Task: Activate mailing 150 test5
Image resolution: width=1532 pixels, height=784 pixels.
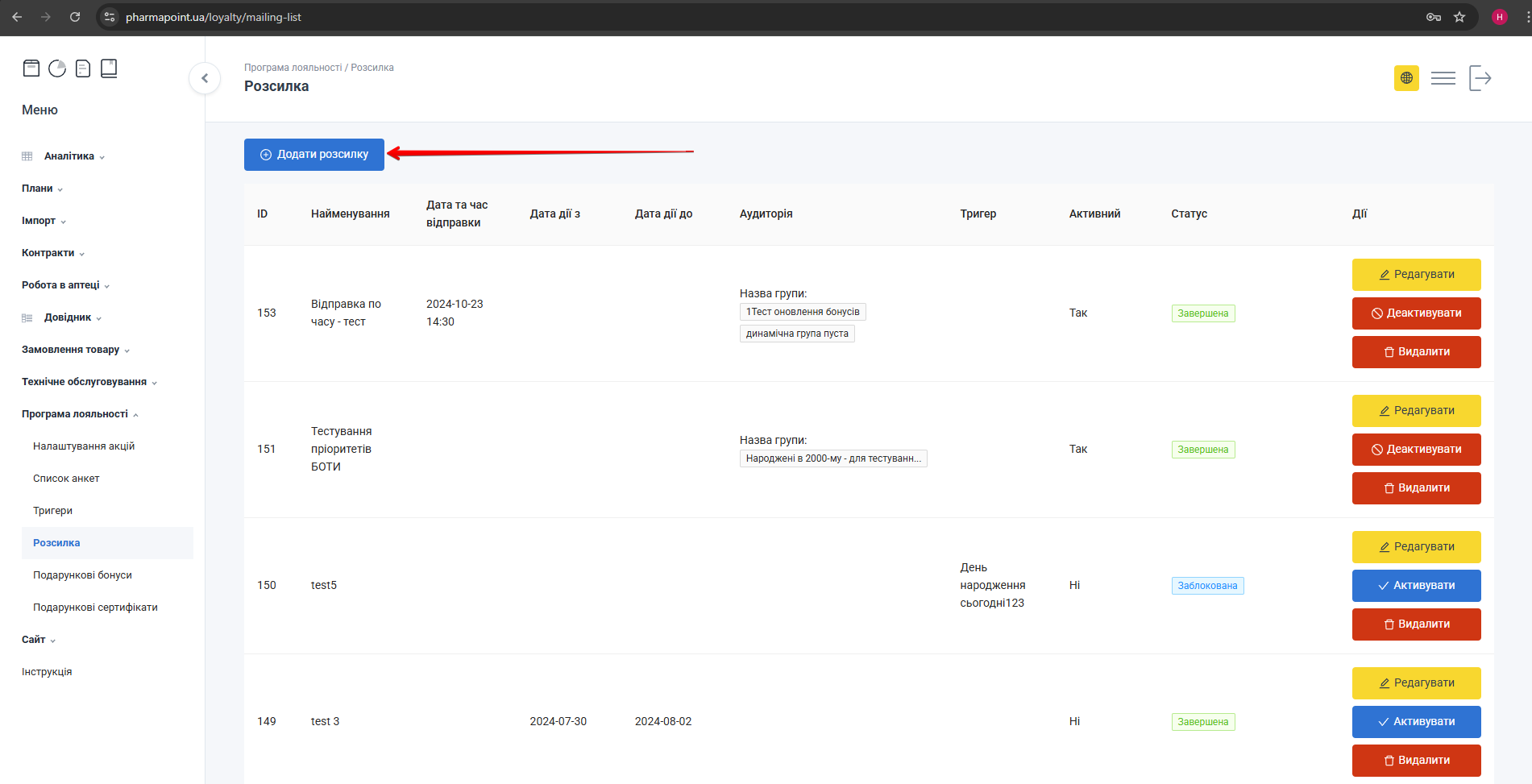Action: click(1416, 586)
